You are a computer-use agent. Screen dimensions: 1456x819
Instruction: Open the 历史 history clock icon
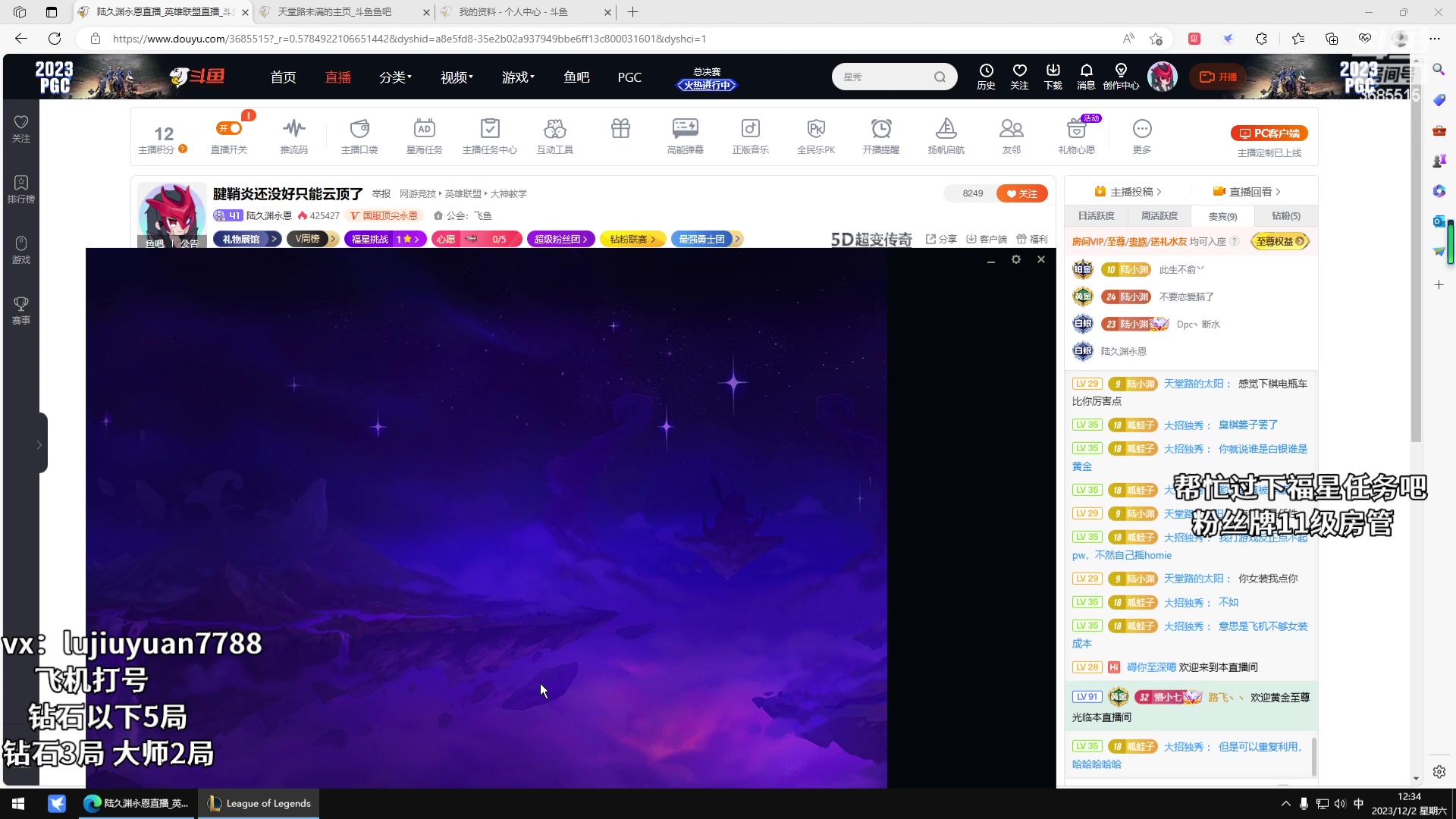(x=987, y=77)
